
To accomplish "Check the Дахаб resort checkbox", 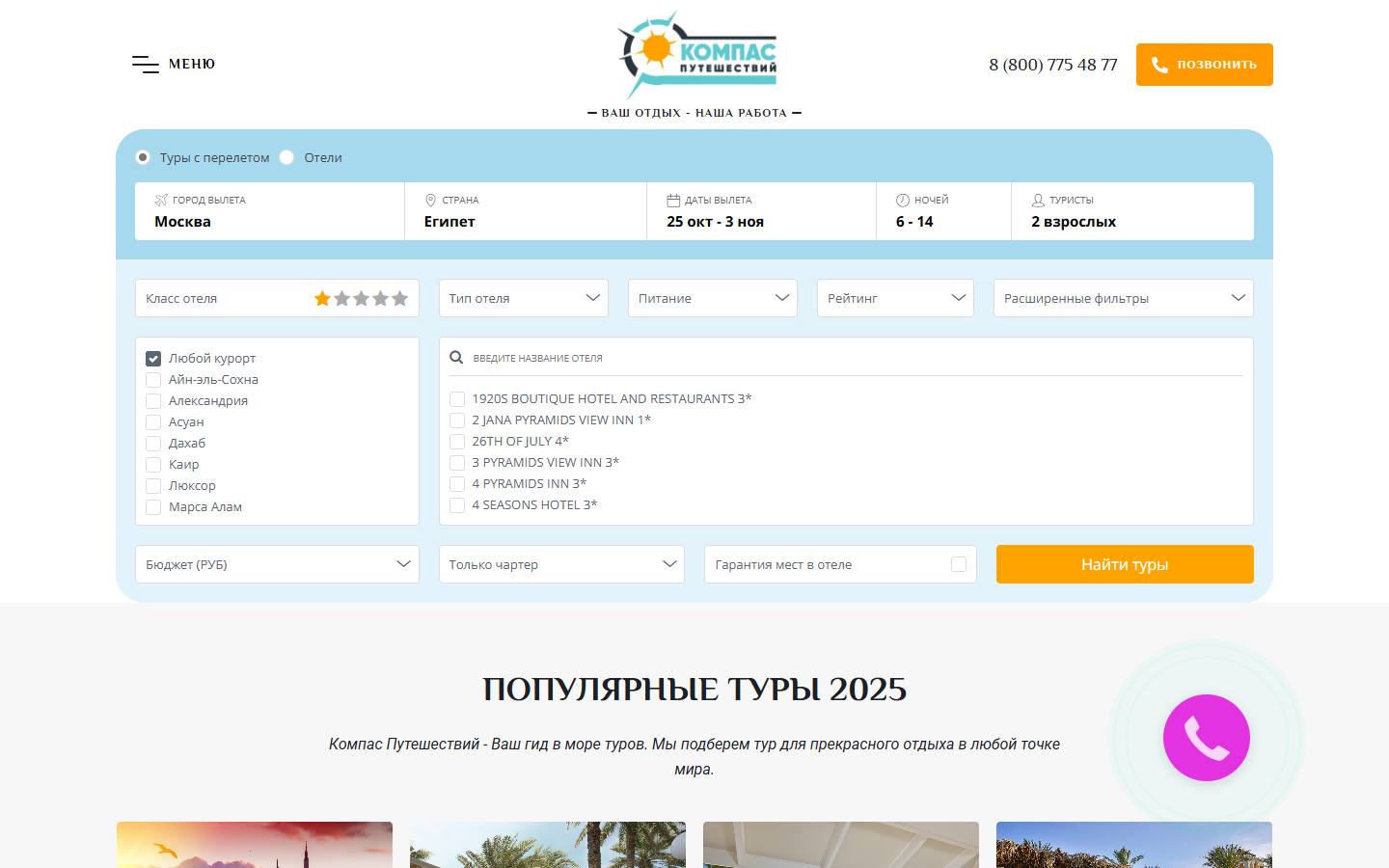I will pos(153,443).
